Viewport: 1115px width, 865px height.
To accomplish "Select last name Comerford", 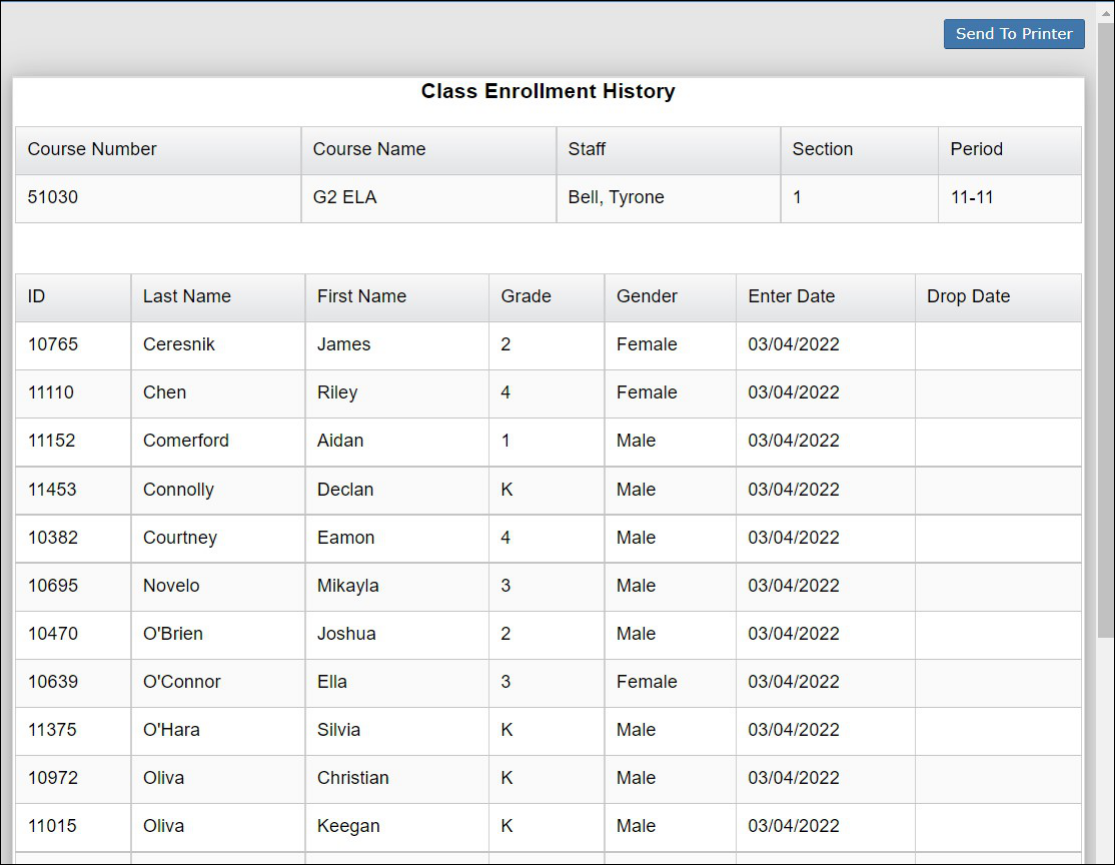I will [186, 441].
